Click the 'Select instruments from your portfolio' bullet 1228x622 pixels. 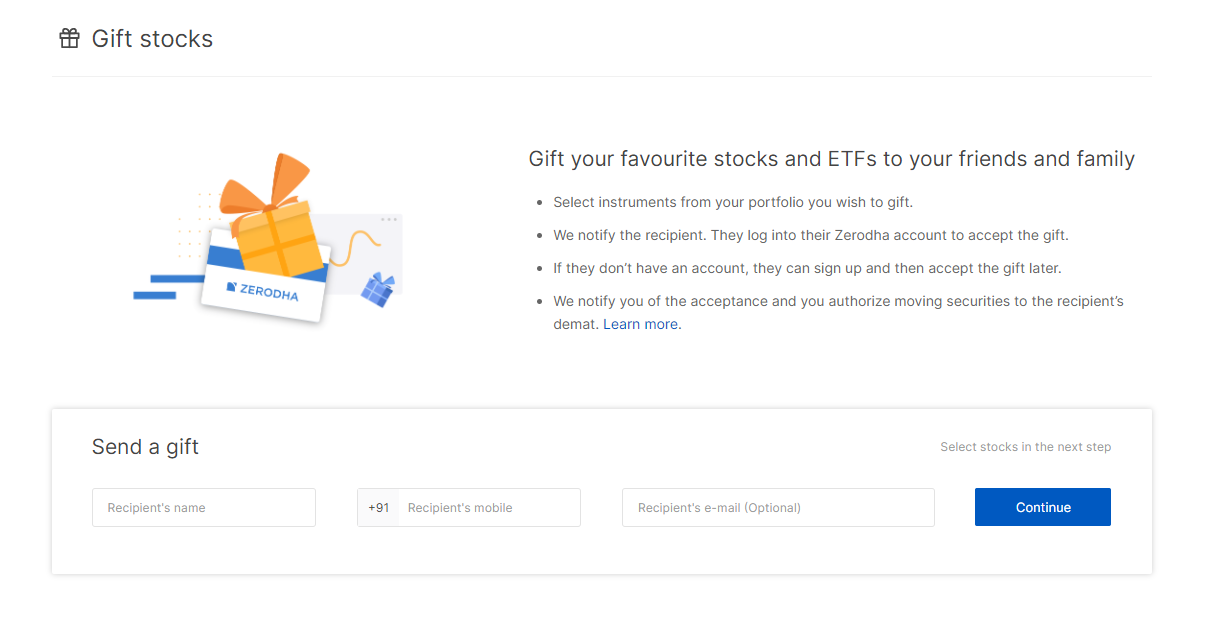[733, 202]
